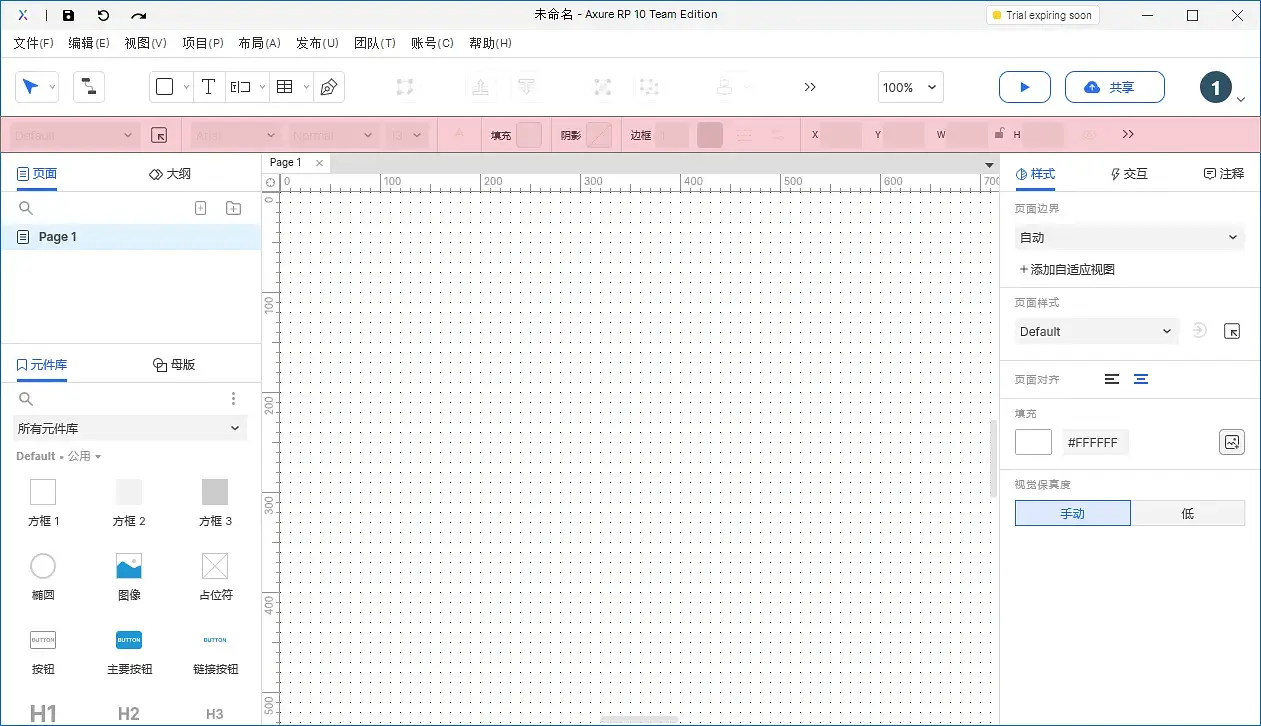Viewport: 1261px width, 726px height.
Task: Pick the table tool from toolbar
Action: pyautogui.click(x=283, y=87)
